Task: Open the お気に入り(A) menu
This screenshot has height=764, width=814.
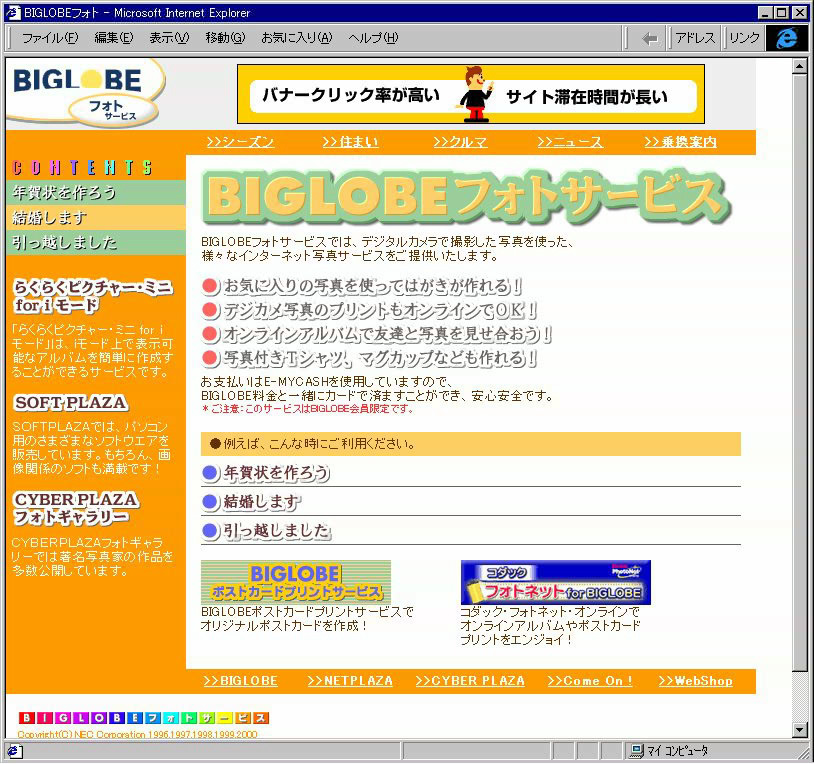Action: [296, 38]
